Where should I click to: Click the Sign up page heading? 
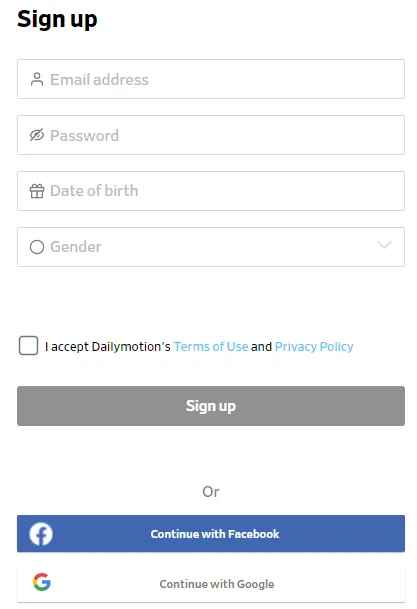[57, 19]
